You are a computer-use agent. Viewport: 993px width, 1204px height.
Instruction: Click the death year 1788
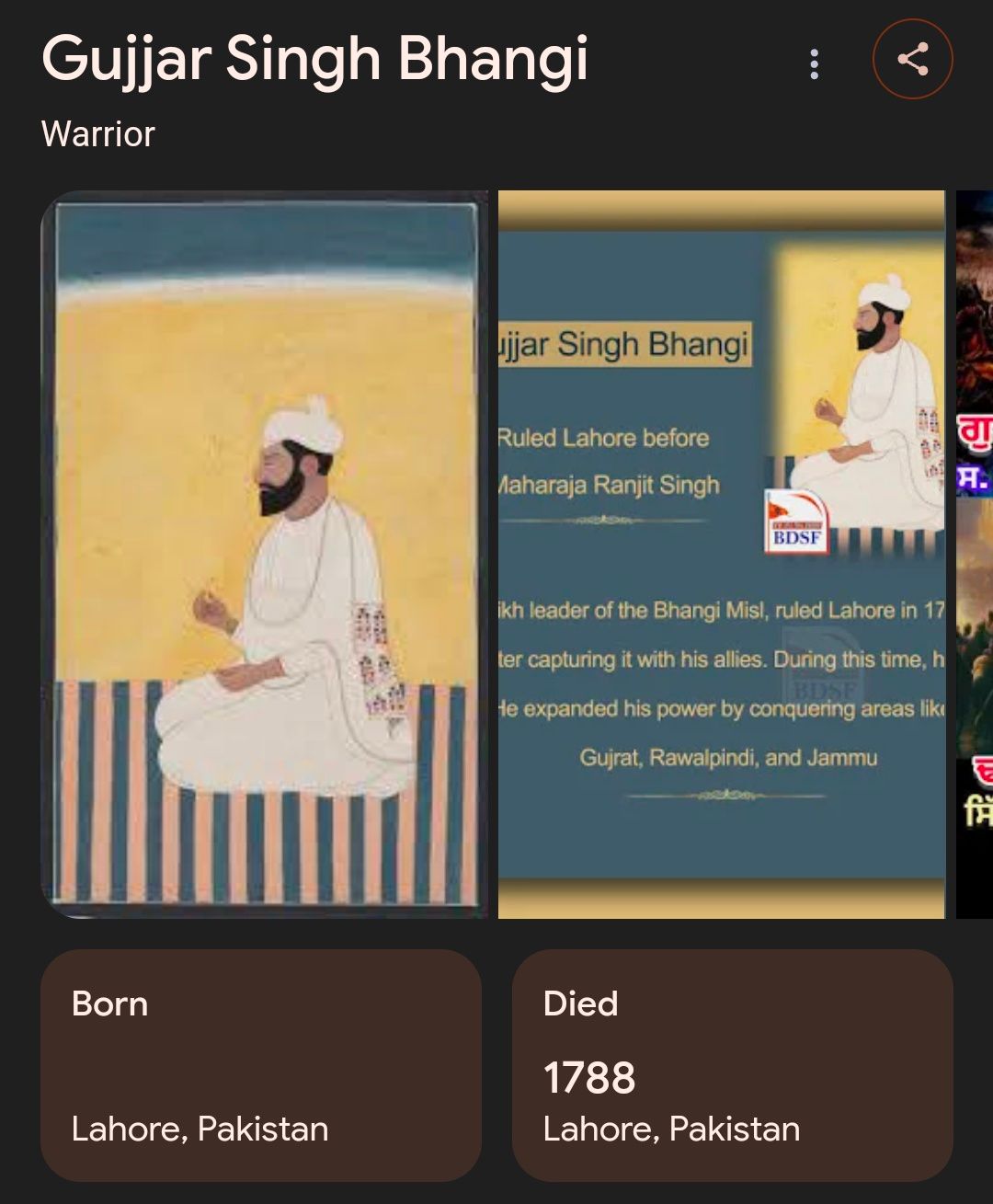pyautogui.click(x=589, y=1078)
